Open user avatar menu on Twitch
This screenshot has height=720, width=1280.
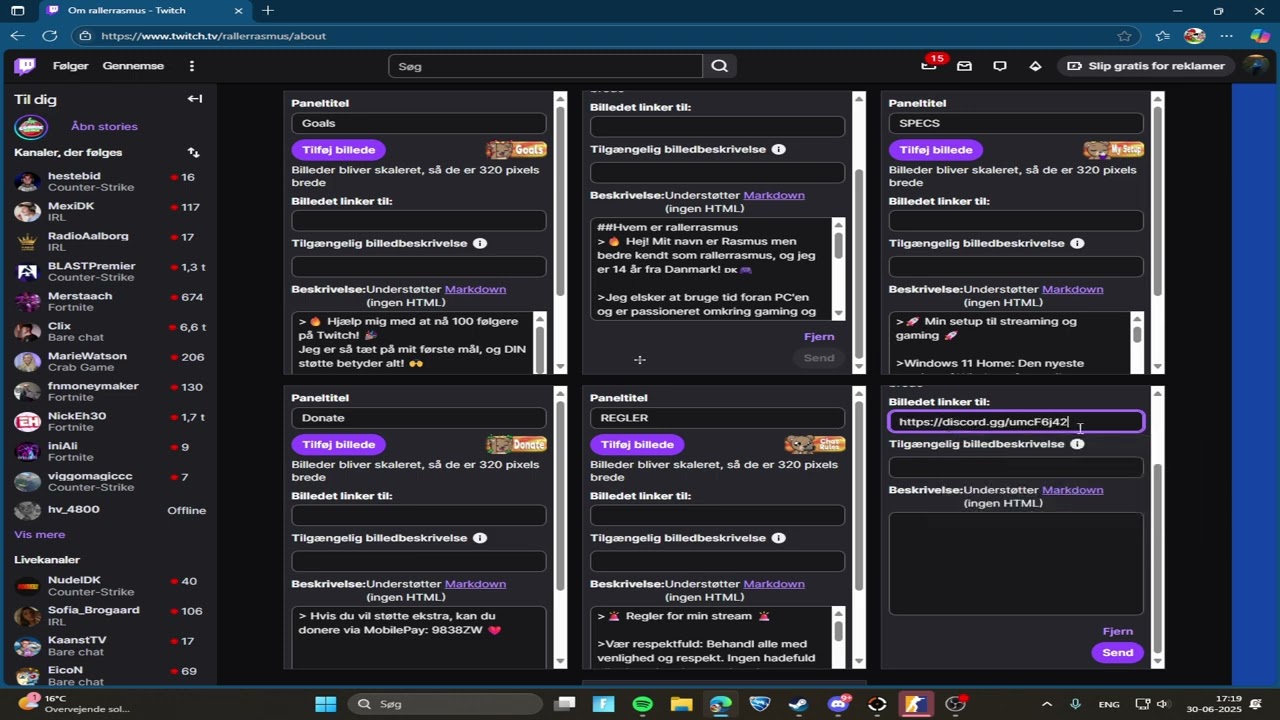point(1256,66)
